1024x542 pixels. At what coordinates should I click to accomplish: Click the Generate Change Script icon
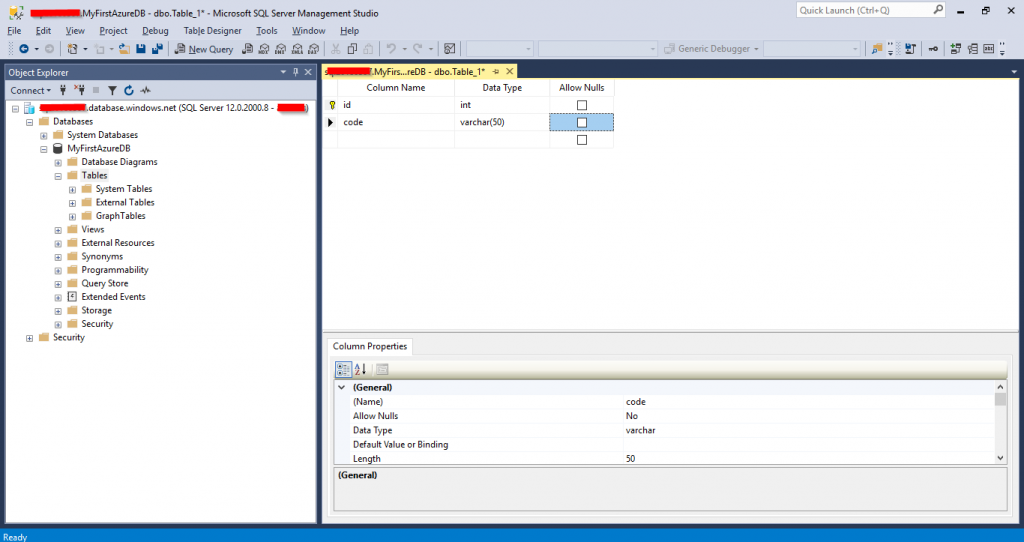point(910,49)
